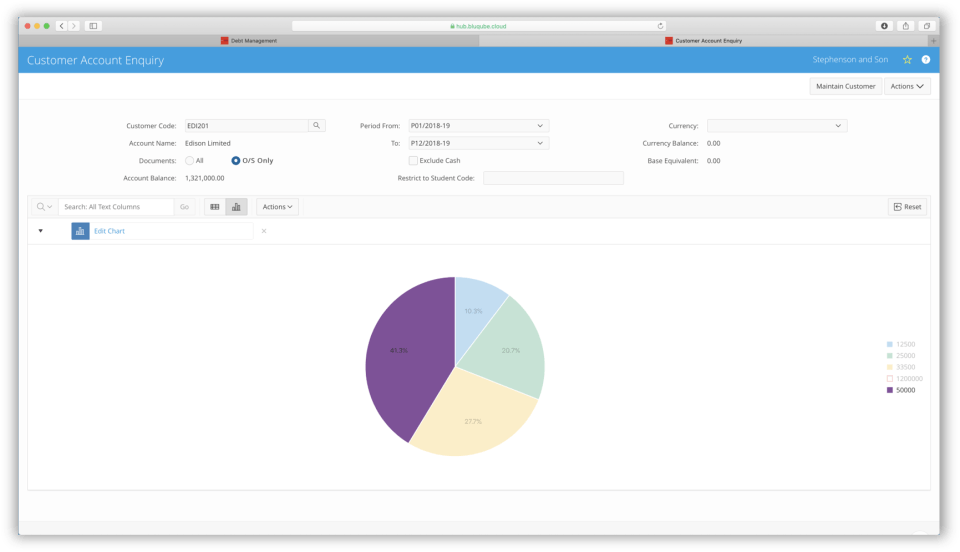The width and height of the screenshot is (960, 552).
Task: Switch to the Debt Management tab
Action: pyautogui.click(x=249, y=41)
